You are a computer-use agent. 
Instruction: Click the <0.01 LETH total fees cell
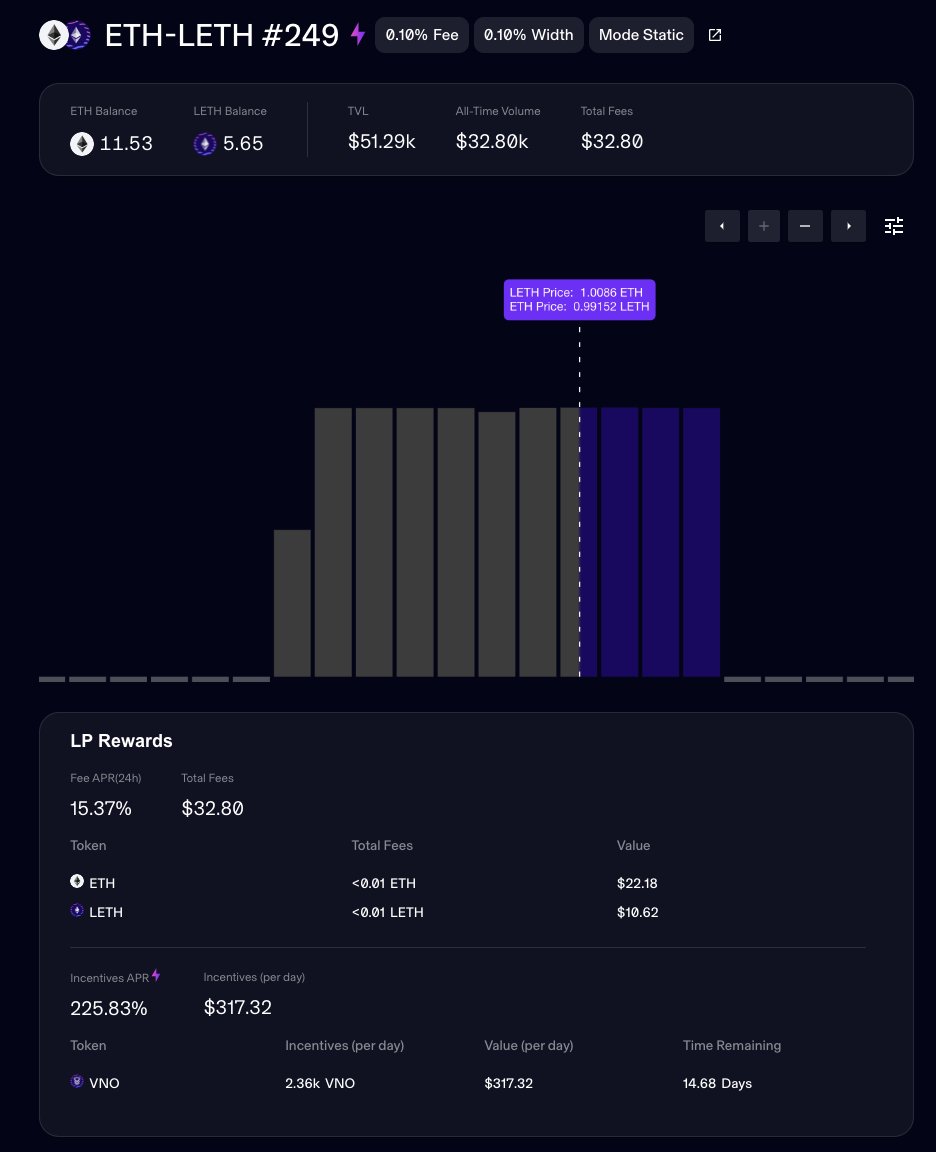coord(387,912)
